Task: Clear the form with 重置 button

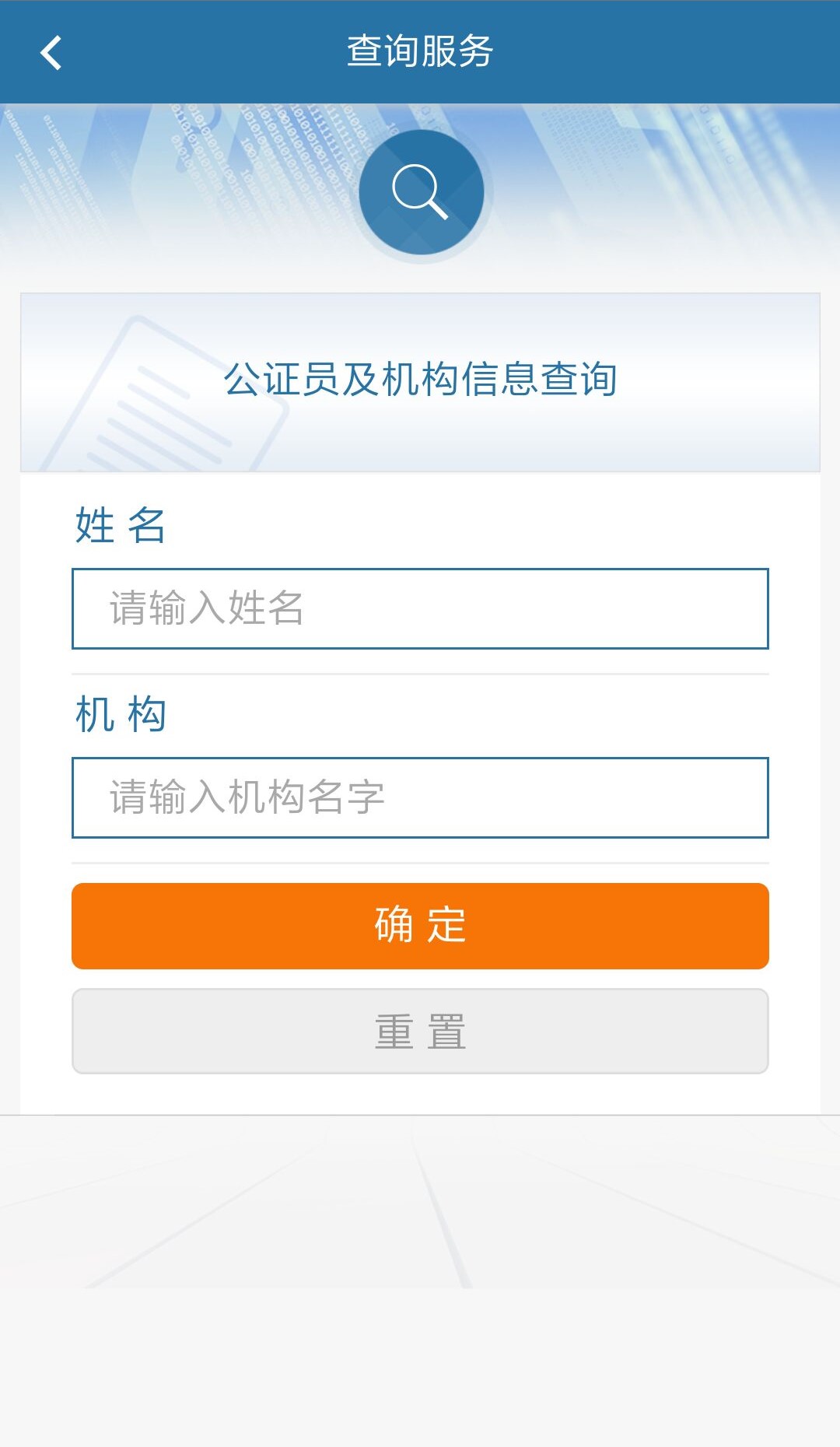Action: 420,1031
